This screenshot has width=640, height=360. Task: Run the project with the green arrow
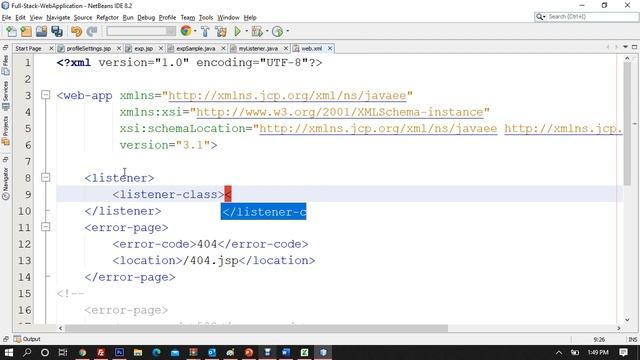pos(237,31)
